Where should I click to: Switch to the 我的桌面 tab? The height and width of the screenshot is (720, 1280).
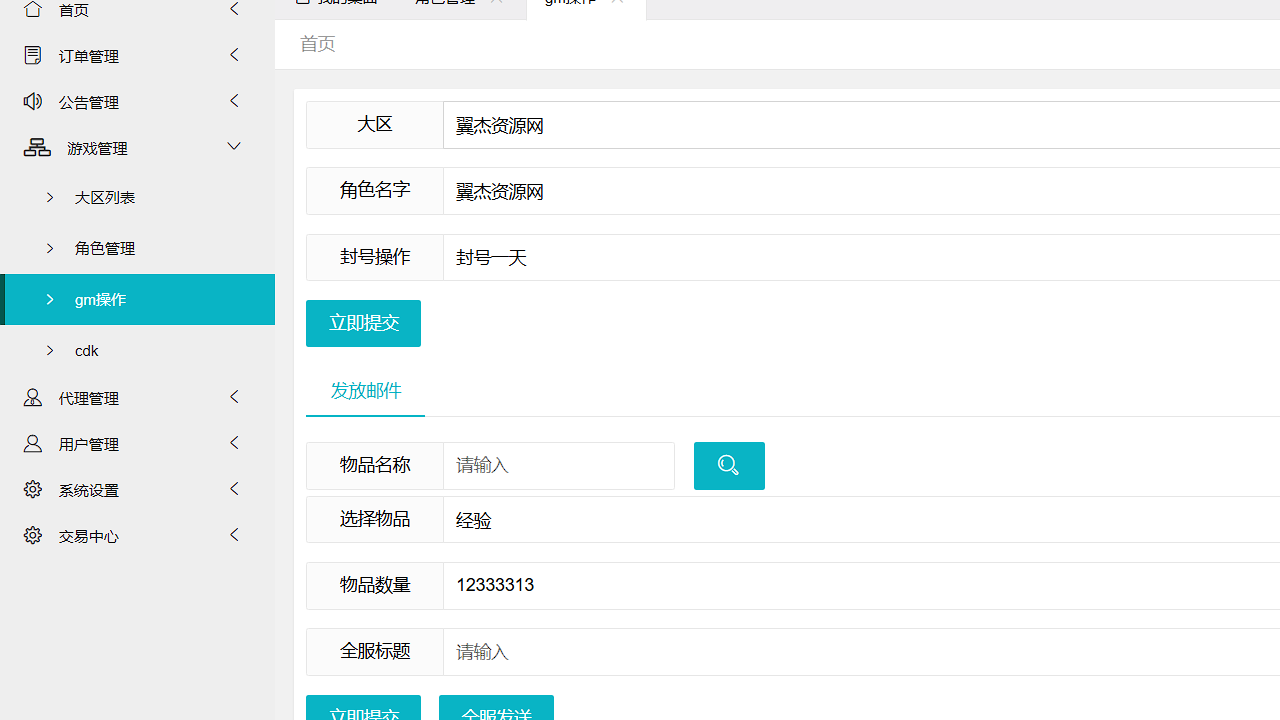(x=335, y=2)
